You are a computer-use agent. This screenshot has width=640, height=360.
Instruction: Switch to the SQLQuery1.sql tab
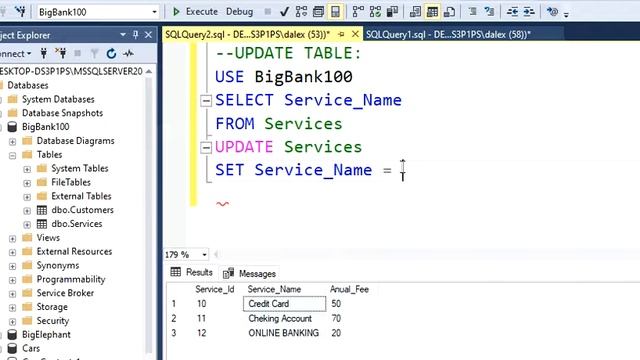[448, 35]
